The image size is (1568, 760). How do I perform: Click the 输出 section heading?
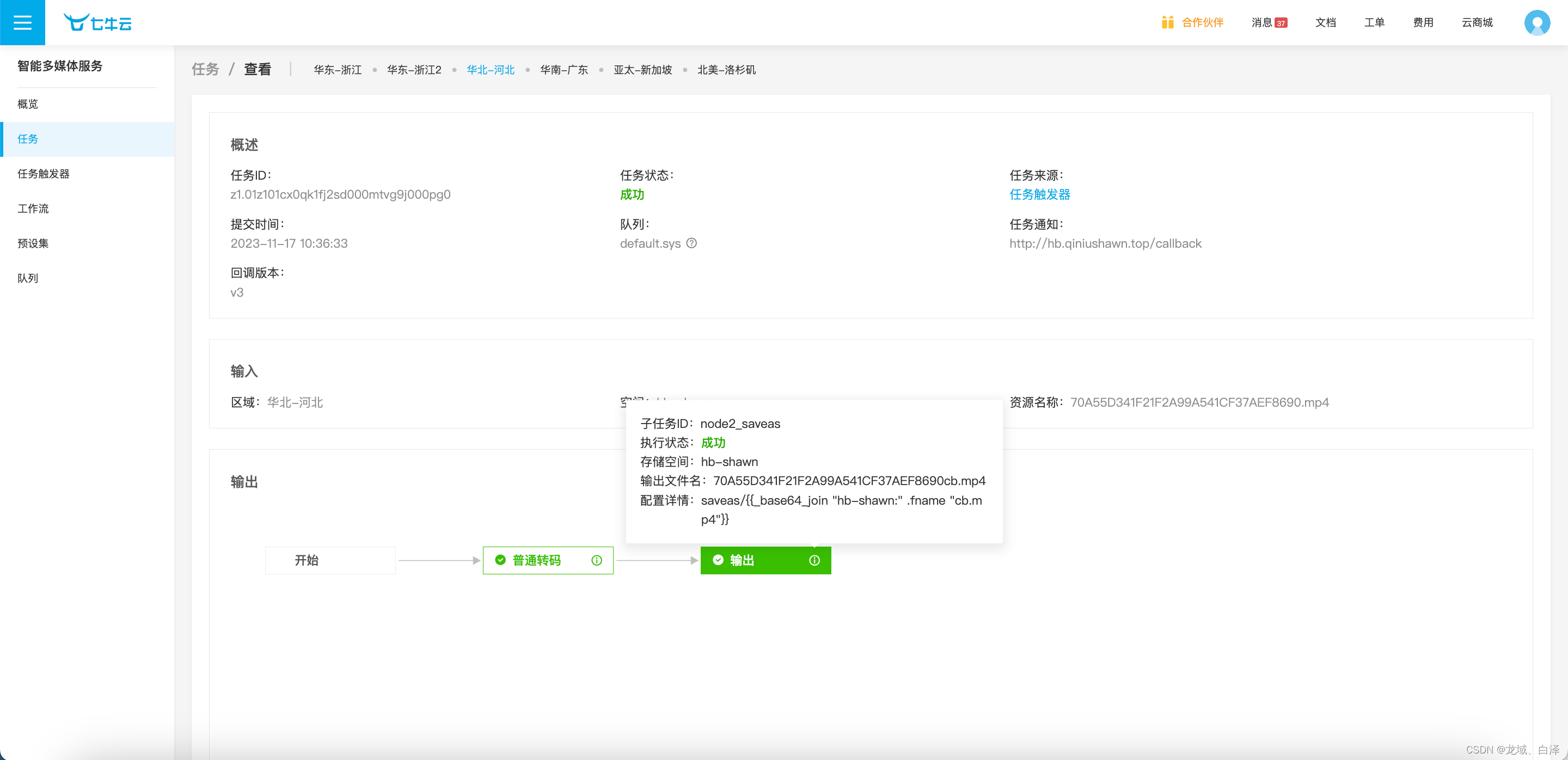244,482
